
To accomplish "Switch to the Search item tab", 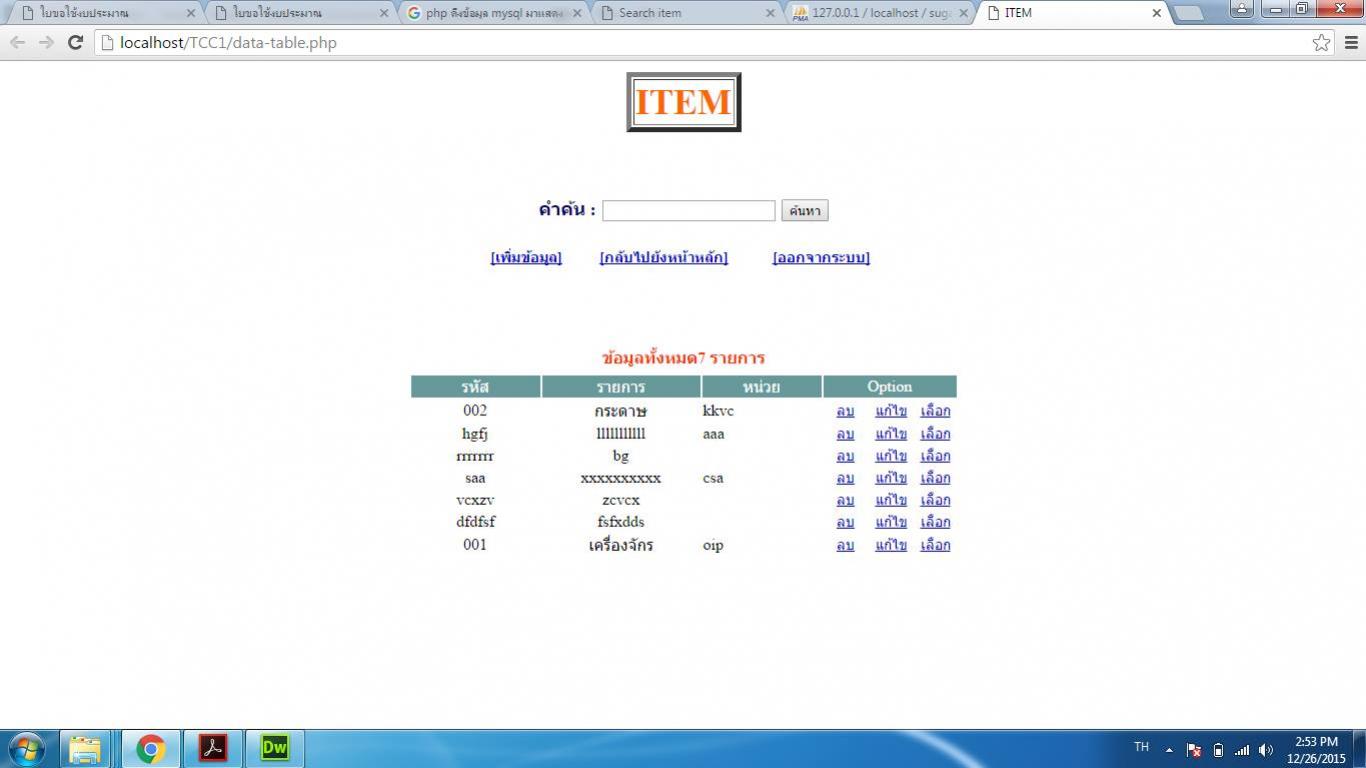I will 686,13.
